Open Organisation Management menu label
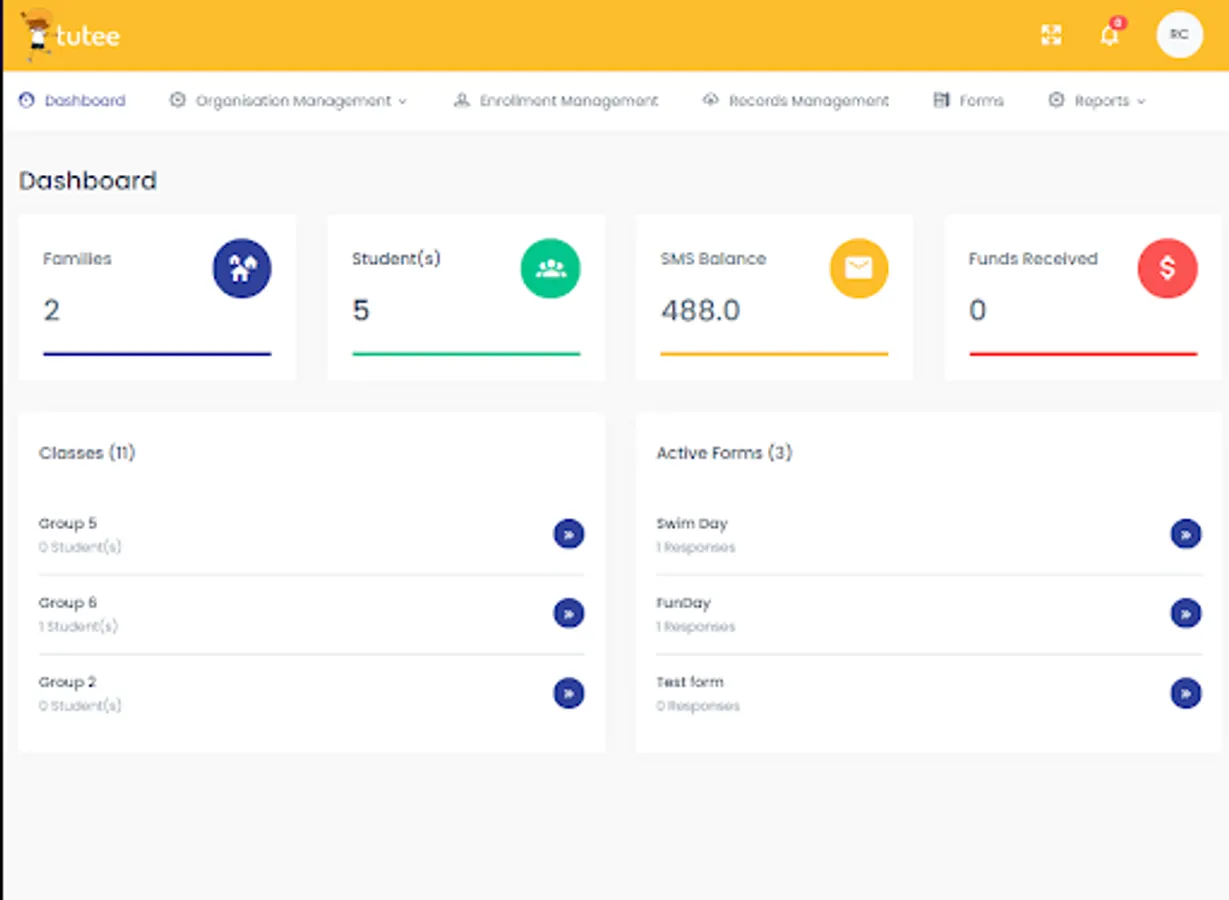Screen dimensions: 1229x900 tap(294, 101)
